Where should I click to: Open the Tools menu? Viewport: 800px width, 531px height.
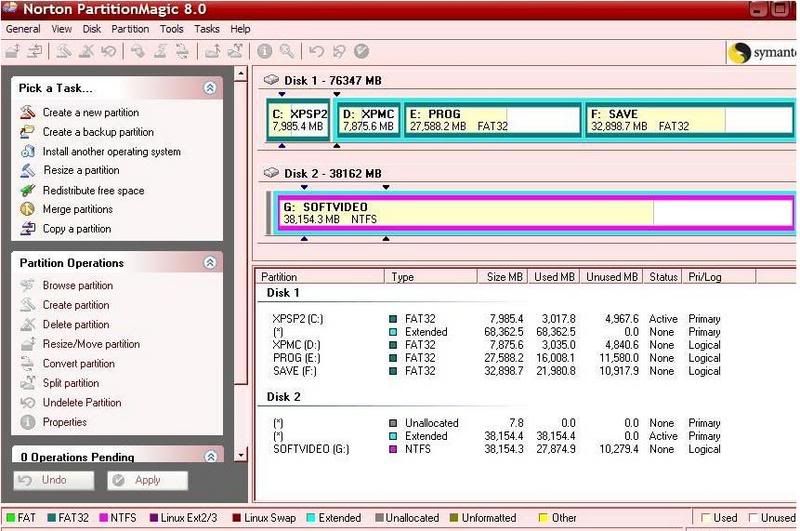pos(171,29)
